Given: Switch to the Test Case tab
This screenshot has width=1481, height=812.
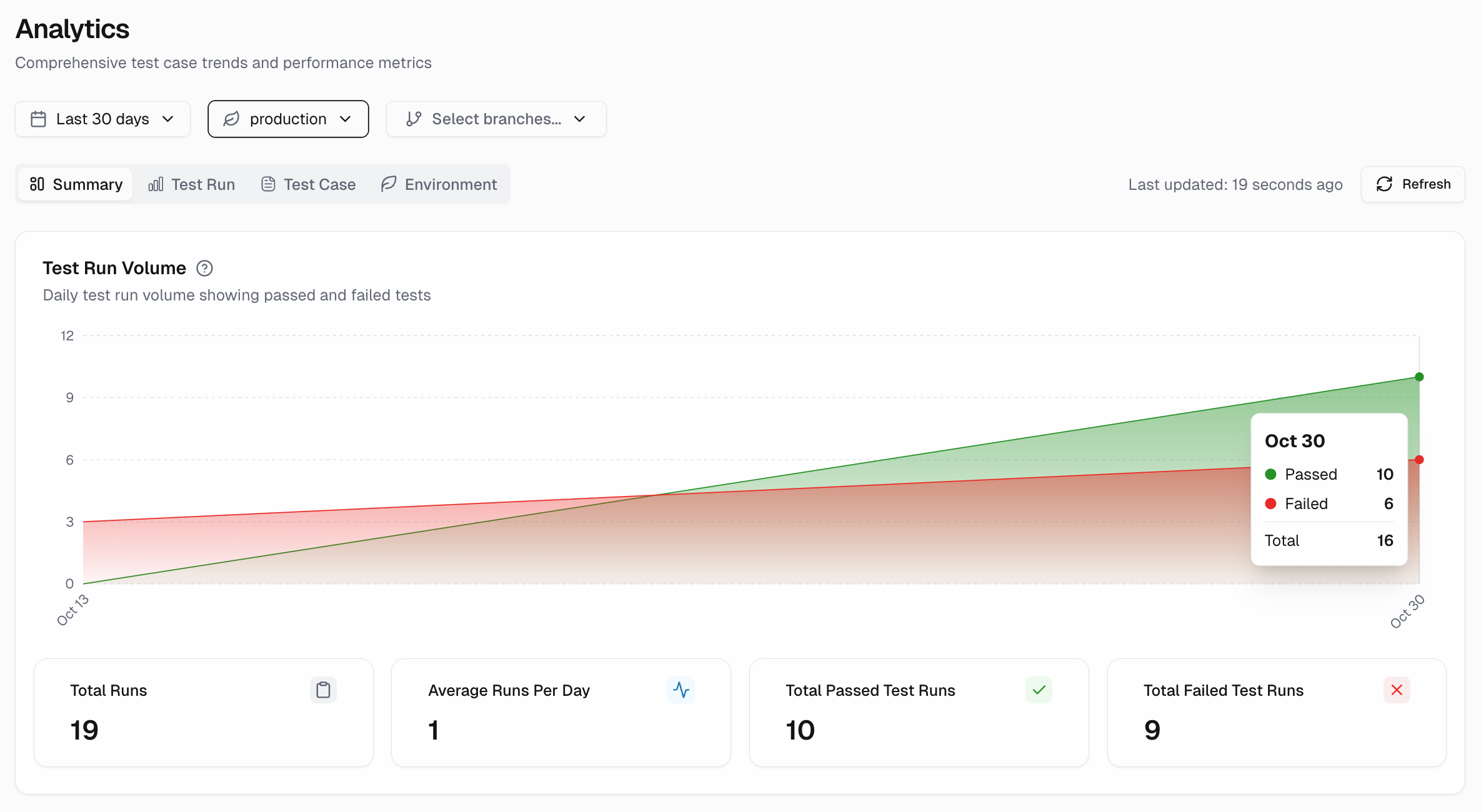Looking at the screenshot, I should (308, 184).
